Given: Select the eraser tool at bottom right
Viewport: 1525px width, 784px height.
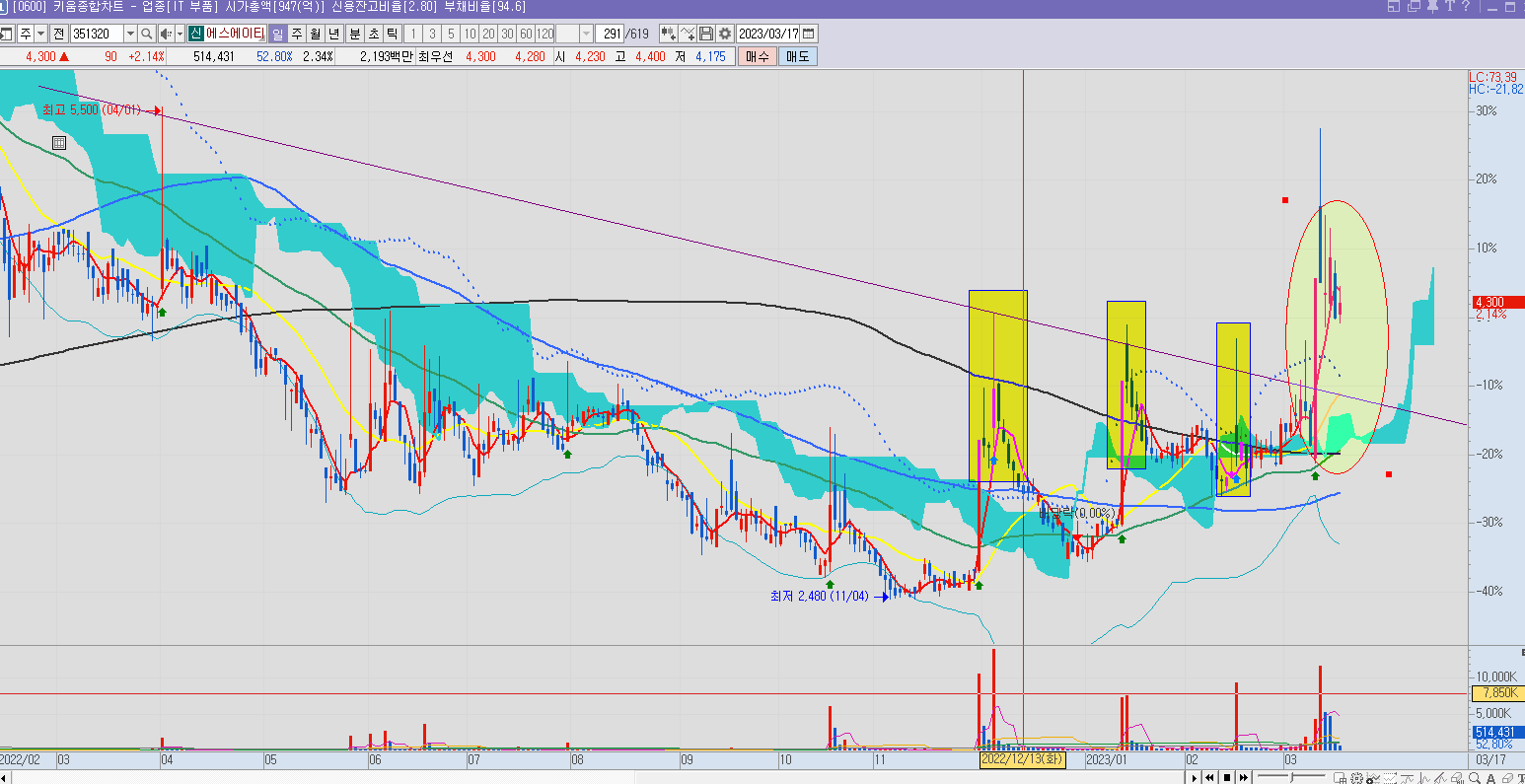Looking at the screenshot, I should click(x=1507, y=777).
